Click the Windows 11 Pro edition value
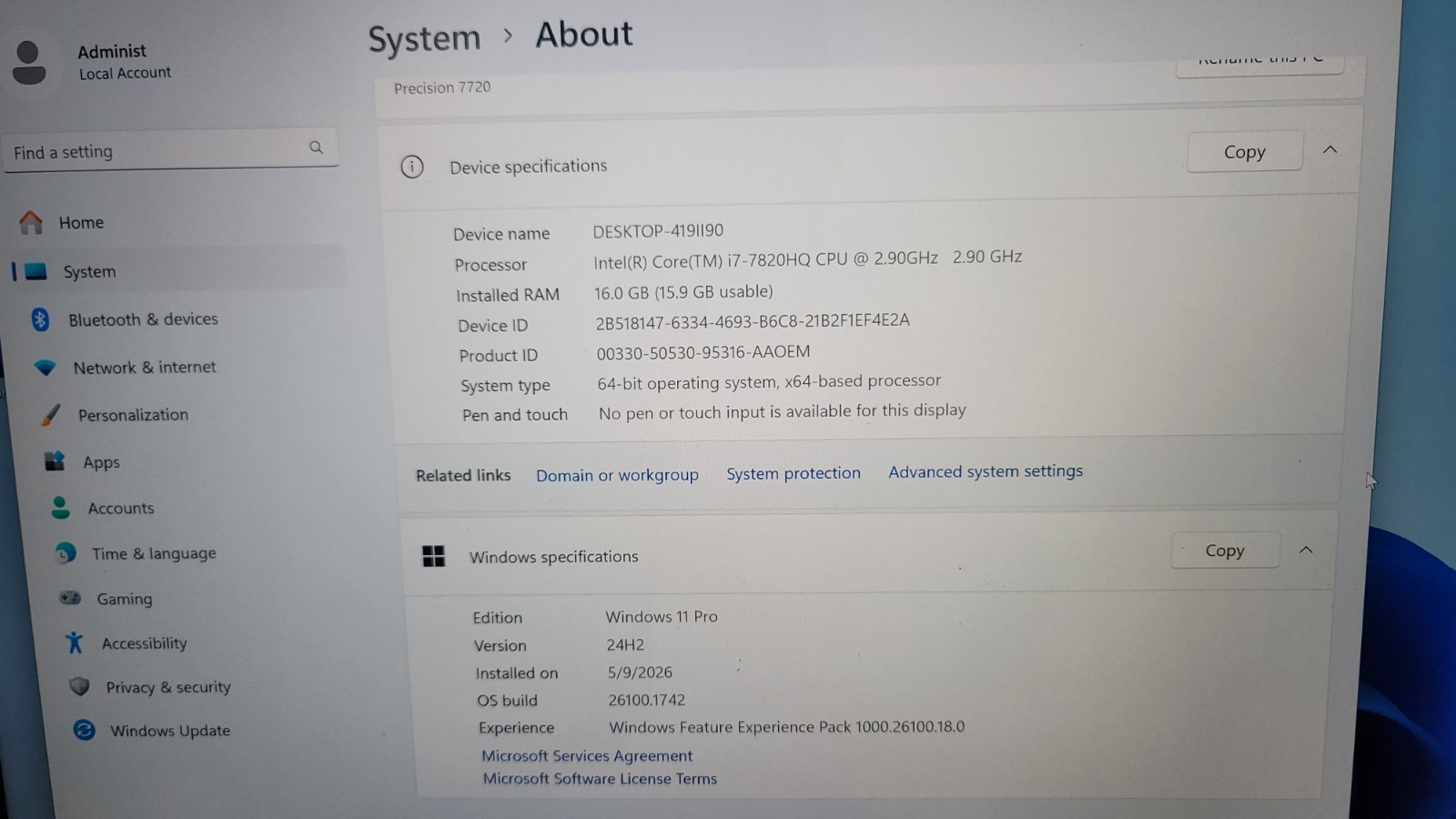The width and height of the screenshot is (1456, 819). [662, 617]
